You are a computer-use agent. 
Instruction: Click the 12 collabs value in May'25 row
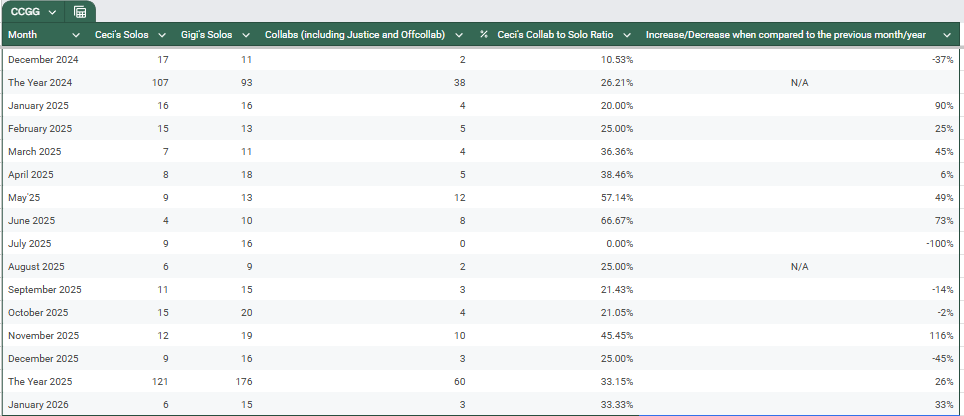[460, 198]
